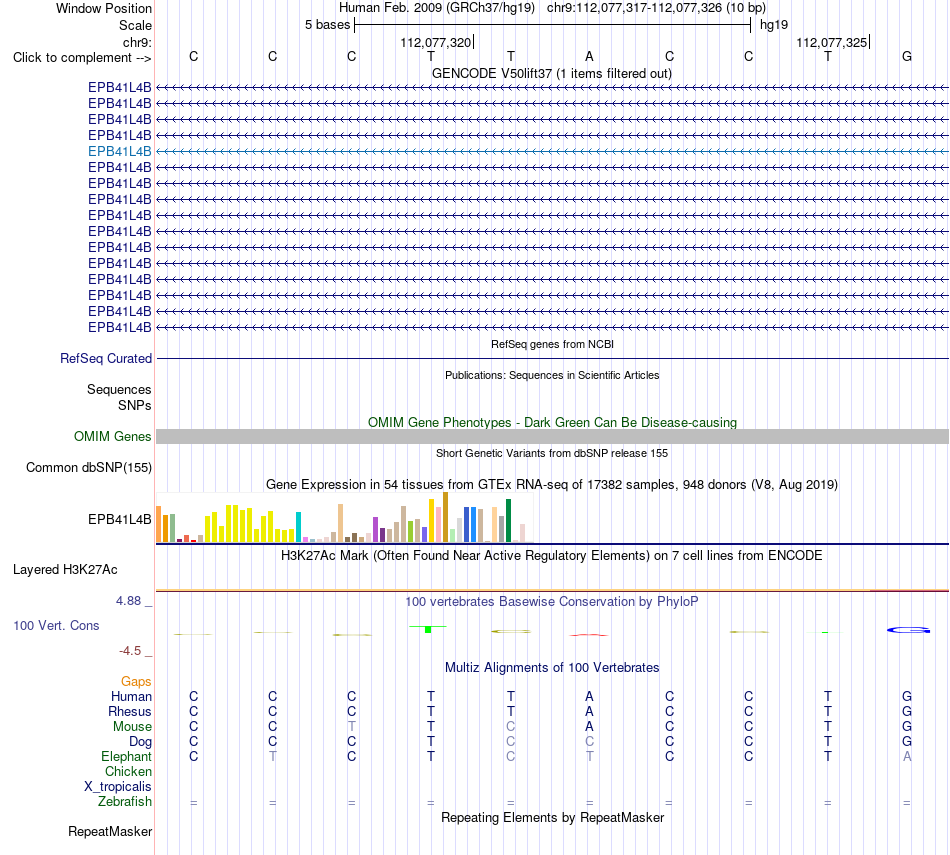The width and height of the screenshot is (950, 855).
Task: Click the G base in the complement base row
Action: (x=906, y=56)
